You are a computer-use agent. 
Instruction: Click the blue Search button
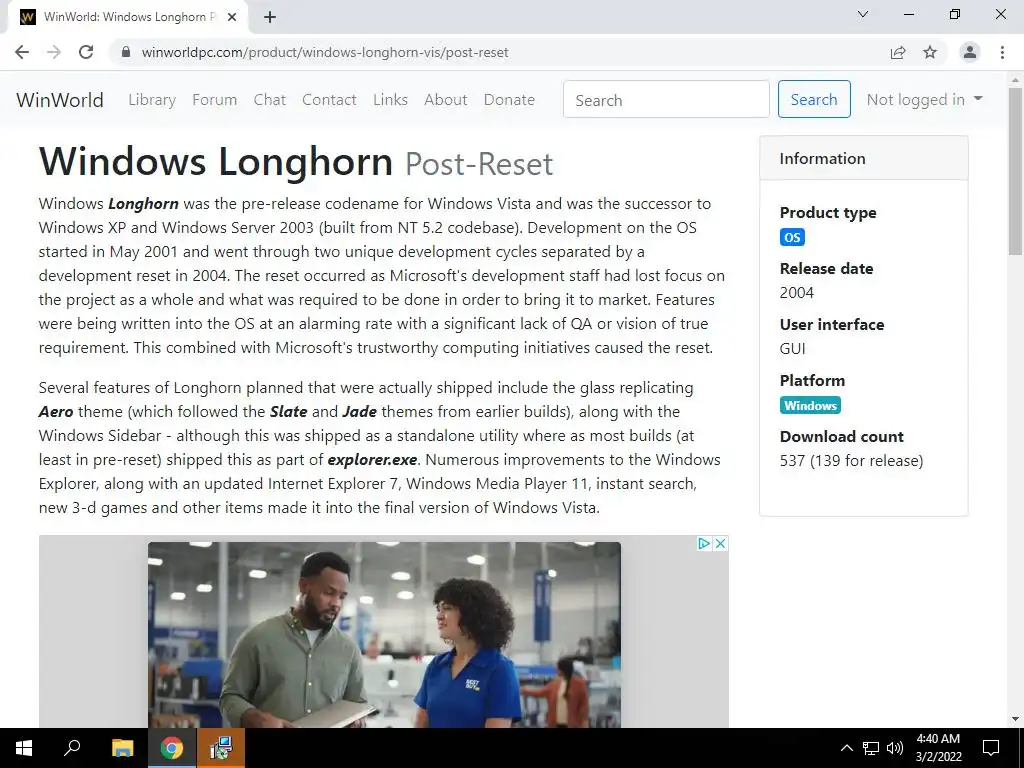pos(814,99)
